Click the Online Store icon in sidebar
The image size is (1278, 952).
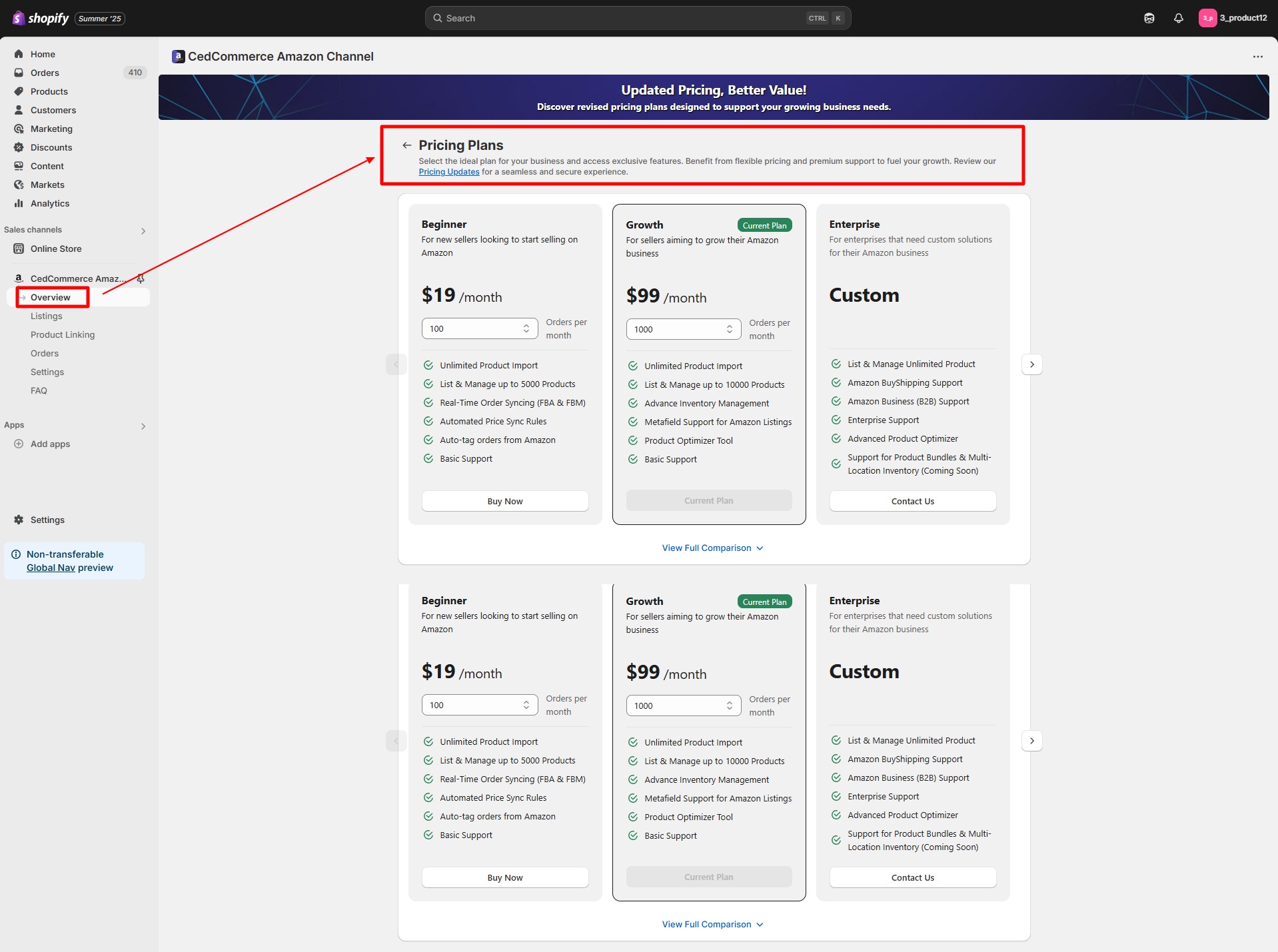[19, 248]
